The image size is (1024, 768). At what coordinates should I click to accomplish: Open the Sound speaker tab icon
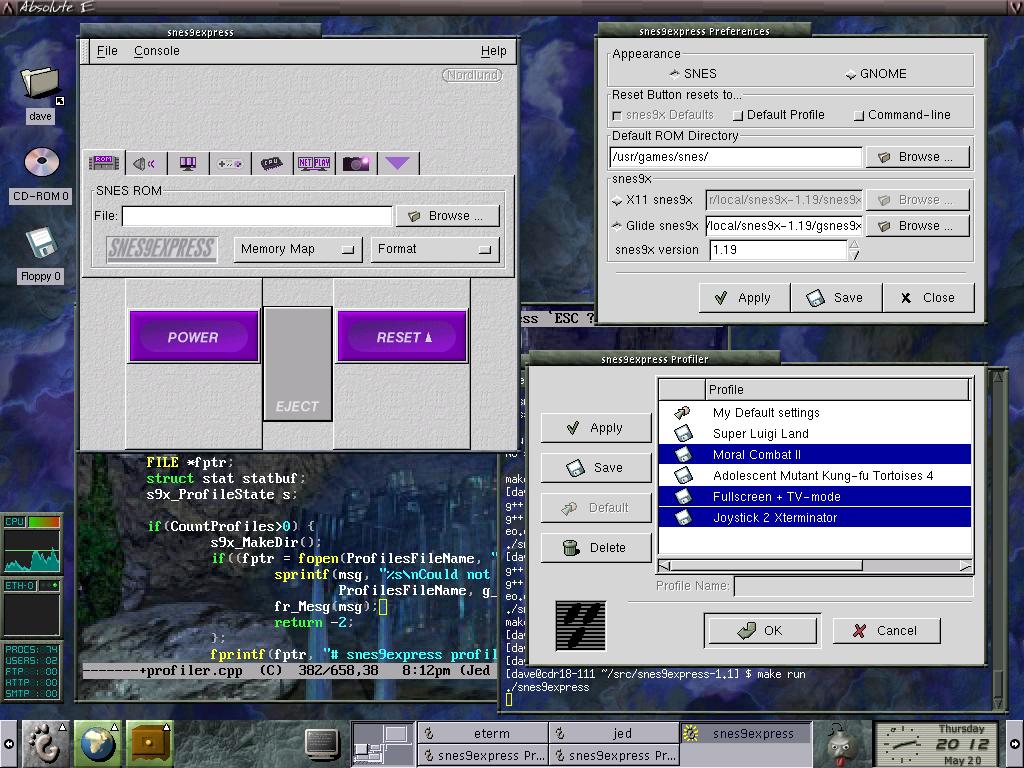[144, 163]
